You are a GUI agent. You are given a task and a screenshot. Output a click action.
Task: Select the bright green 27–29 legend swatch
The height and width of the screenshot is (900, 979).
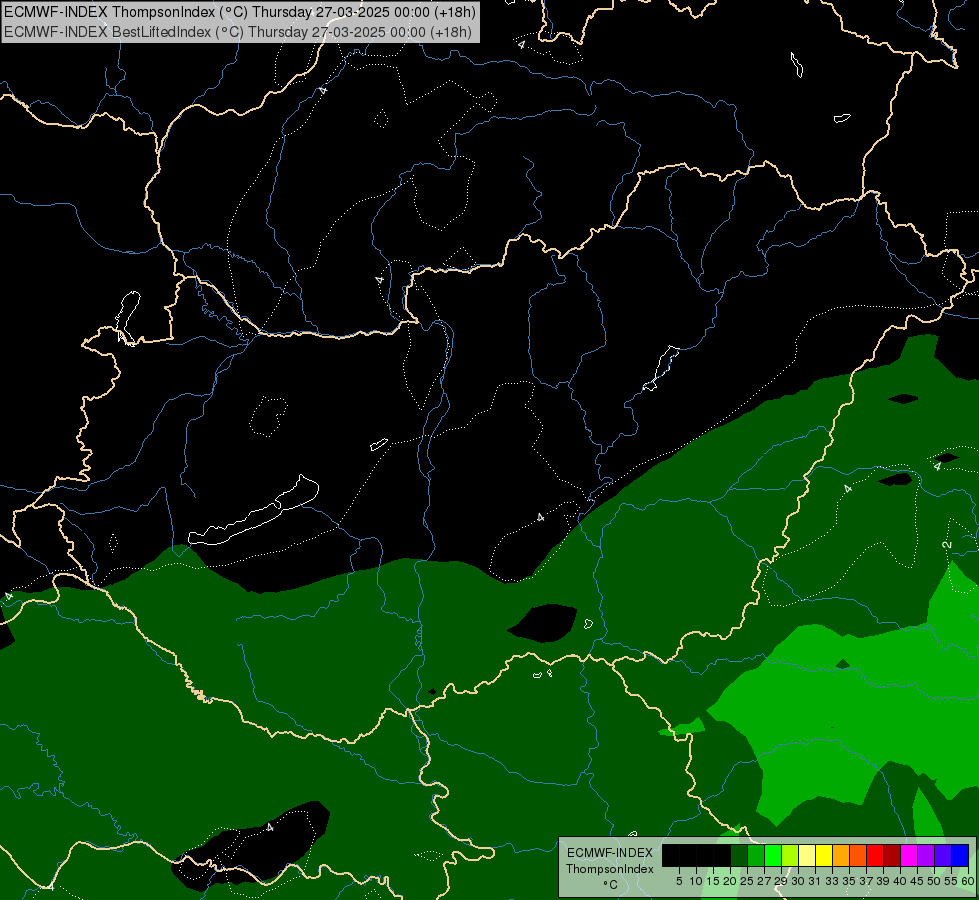pos(773,855)
